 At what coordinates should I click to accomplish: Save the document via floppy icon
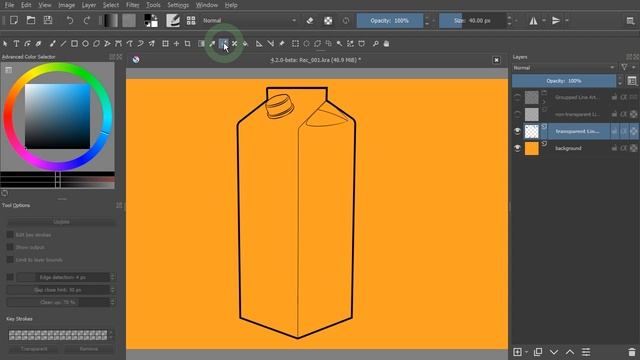[48, 20]
